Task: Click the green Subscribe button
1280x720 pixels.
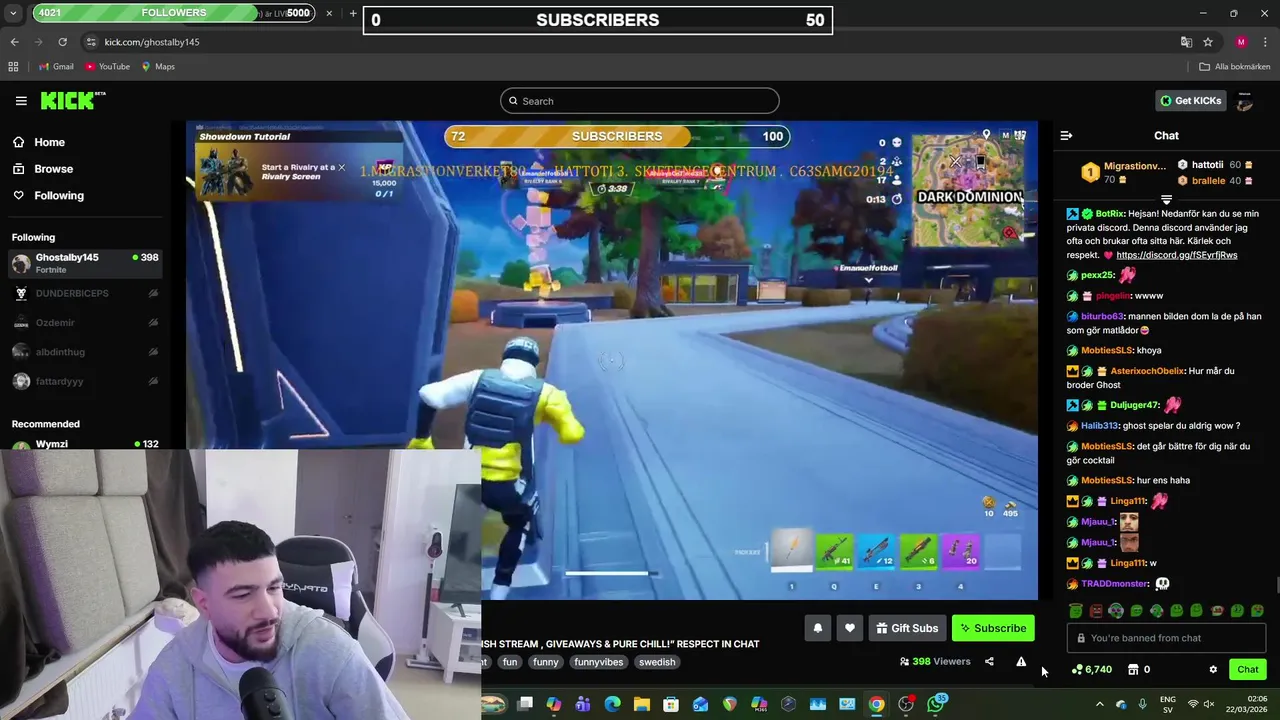Action: pos(993,628)
